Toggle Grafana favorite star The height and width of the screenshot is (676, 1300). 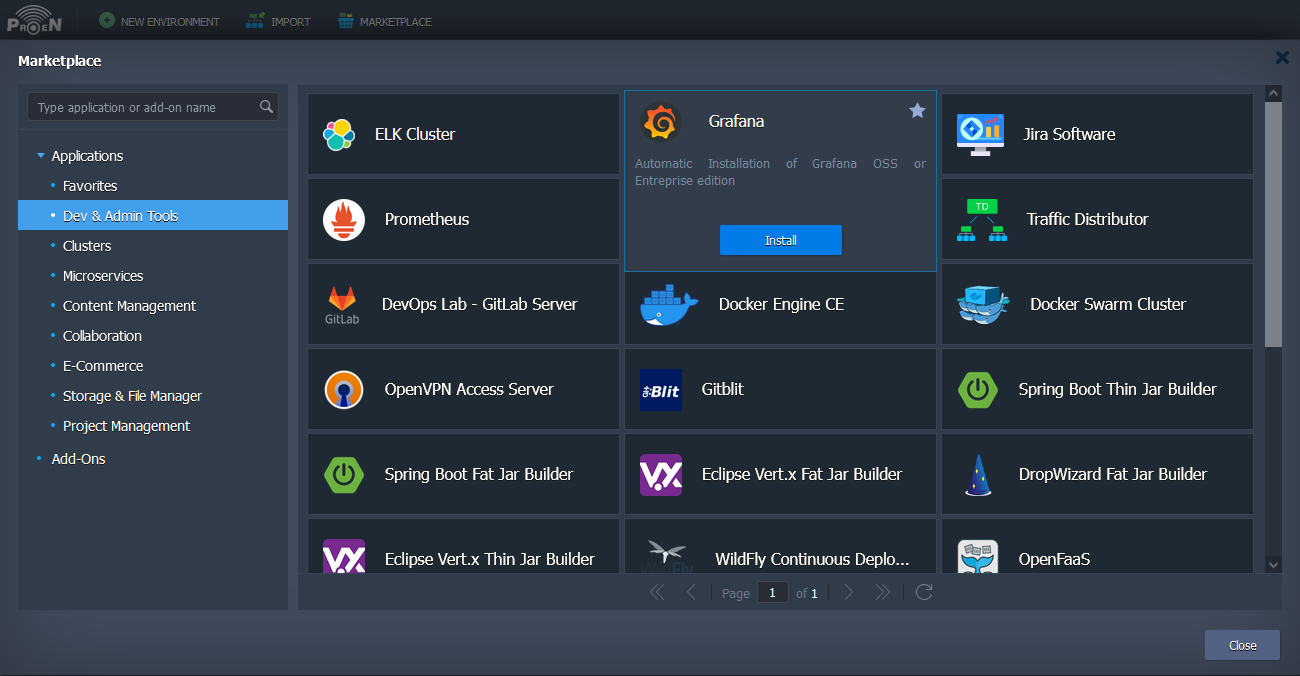[x=917, y=110]
